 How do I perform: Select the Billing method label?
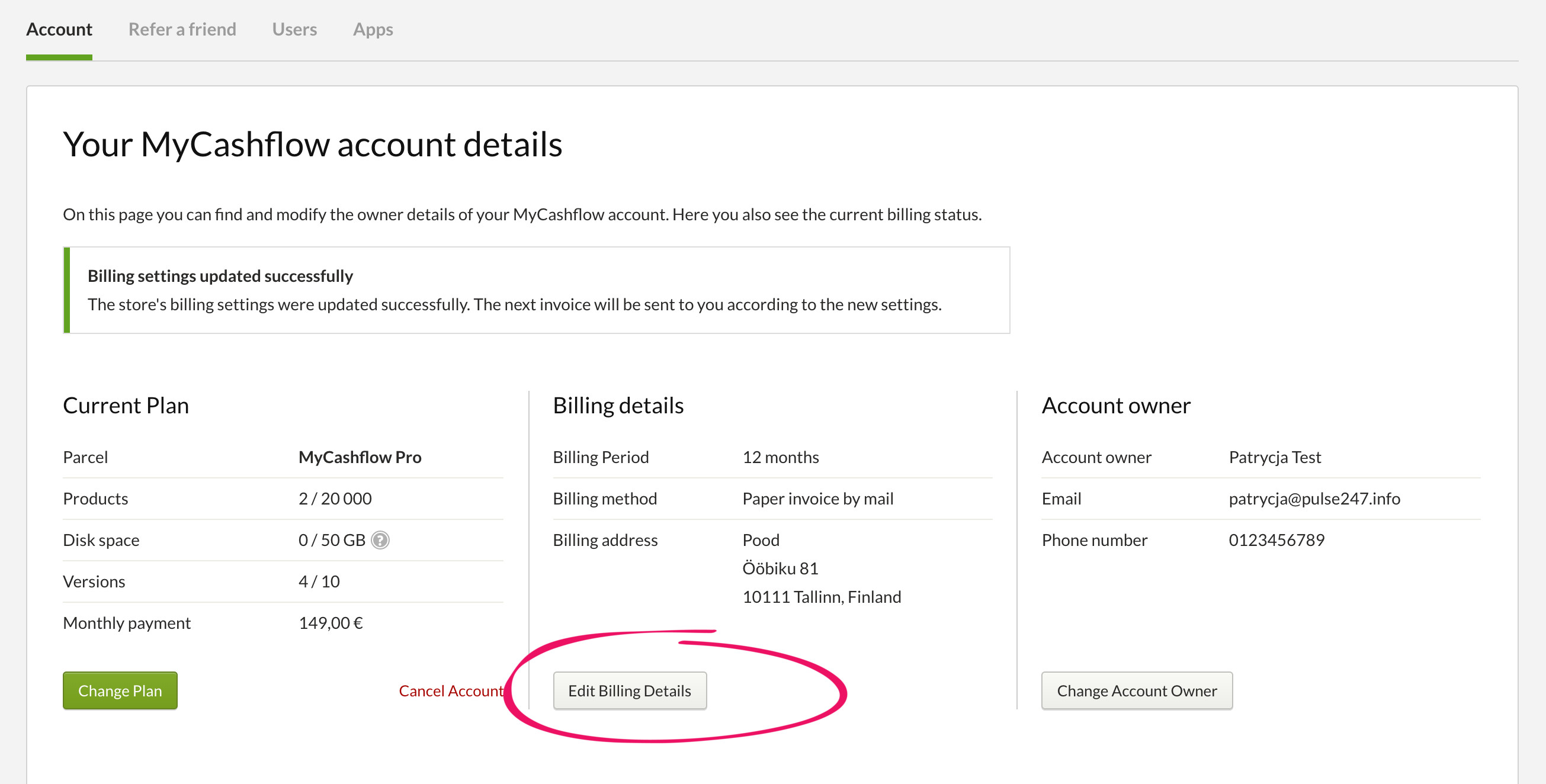605,499
